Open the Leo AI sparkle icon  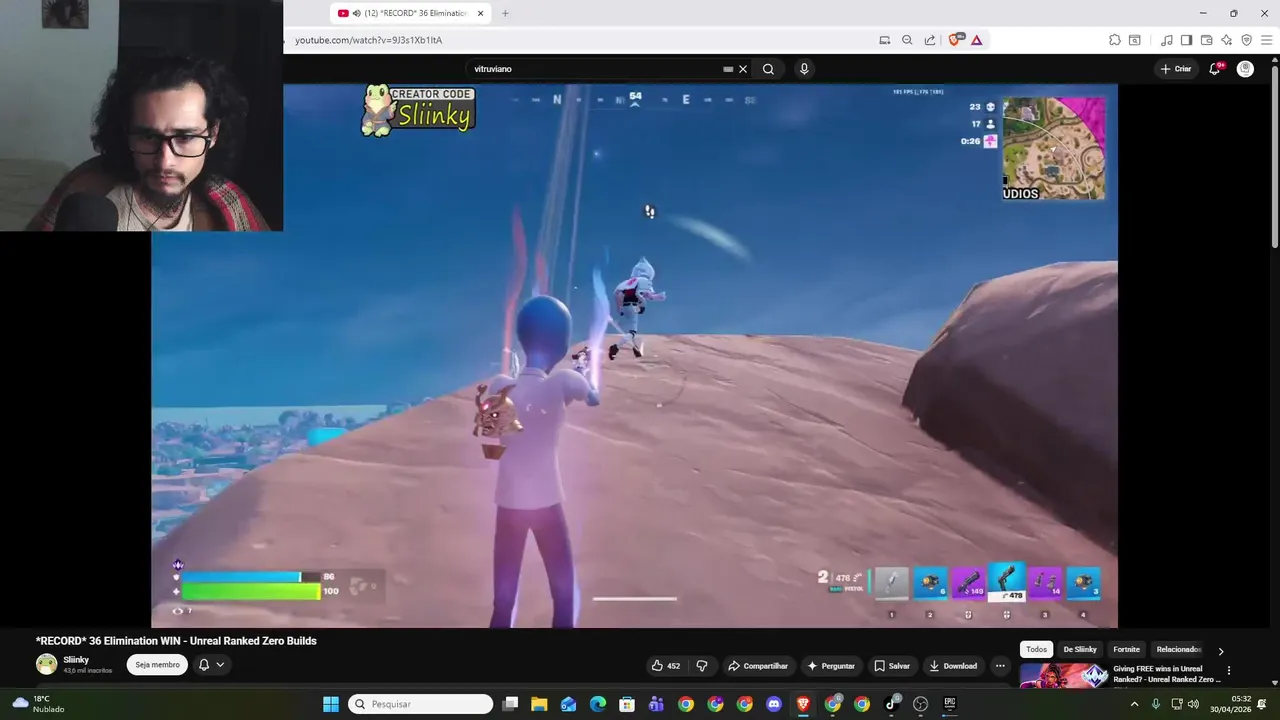click(x=1226, y=40)
